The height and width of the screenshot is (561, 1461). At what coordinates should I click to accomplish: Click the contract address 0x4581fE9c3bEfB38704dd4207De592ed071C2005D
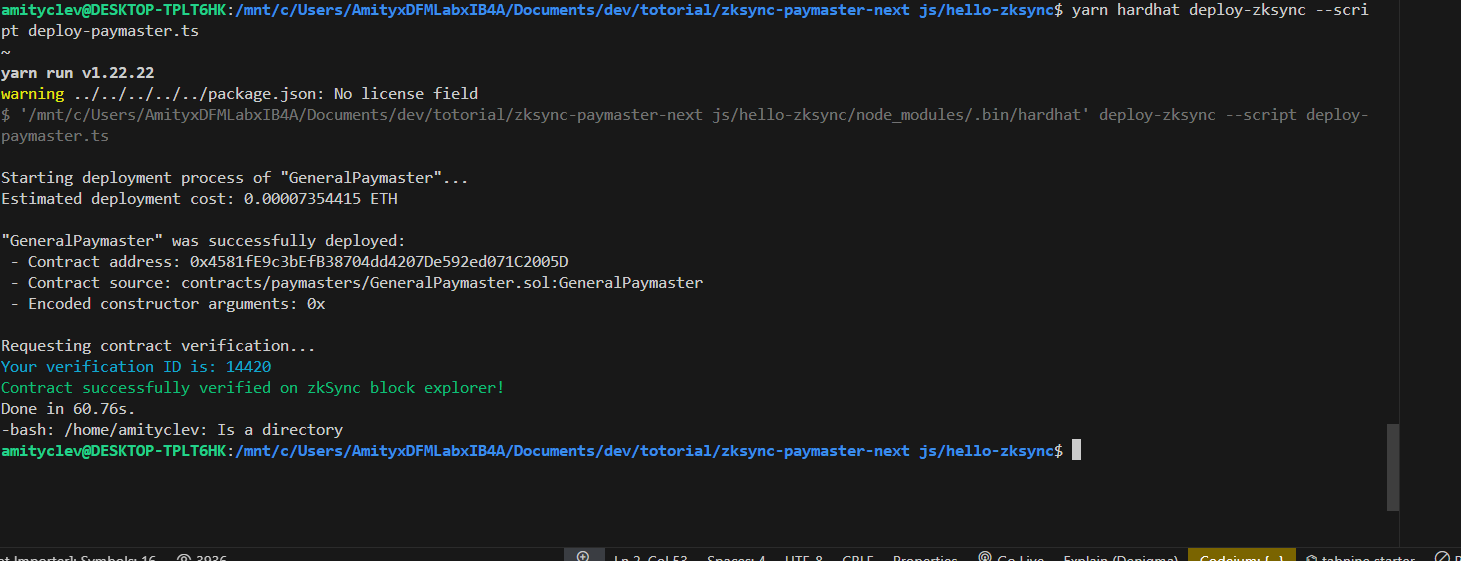[379, 262]
